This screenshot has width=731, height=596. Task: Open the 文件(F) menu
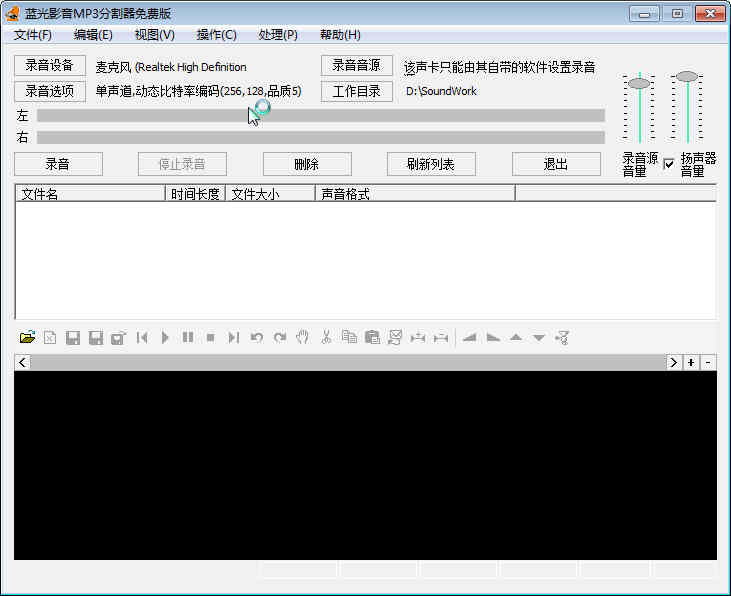point(33,35)
